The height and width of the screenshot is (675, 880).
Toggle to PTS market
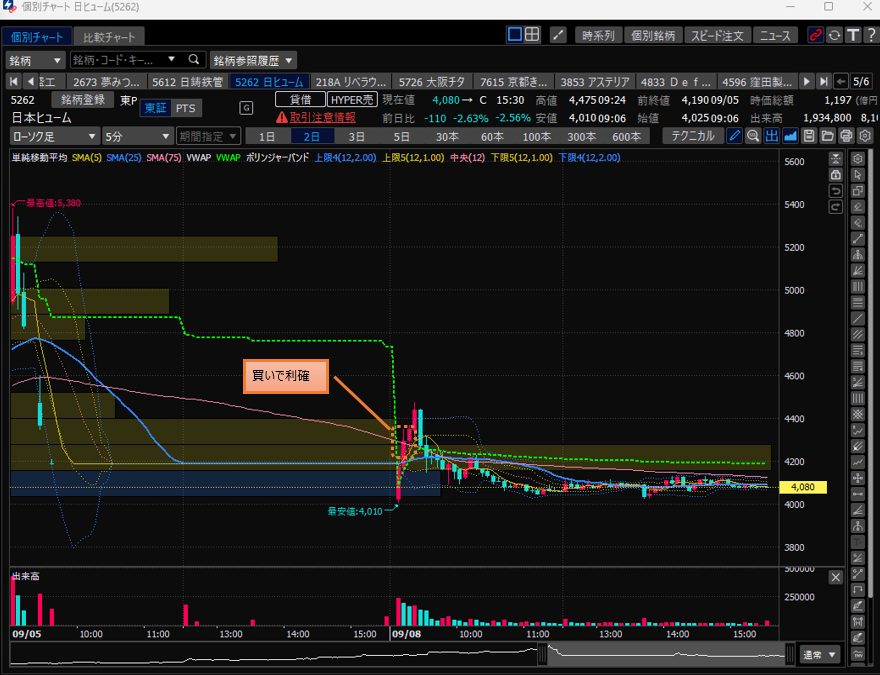click(x=185, y=108)
